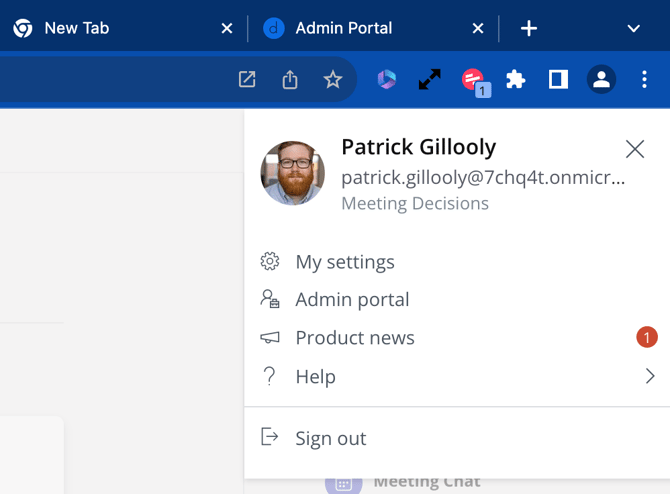Toggle the browser side panel
The height and width of the screenshot is (494, 670).
pyautogui.click(x=558, y=80)
